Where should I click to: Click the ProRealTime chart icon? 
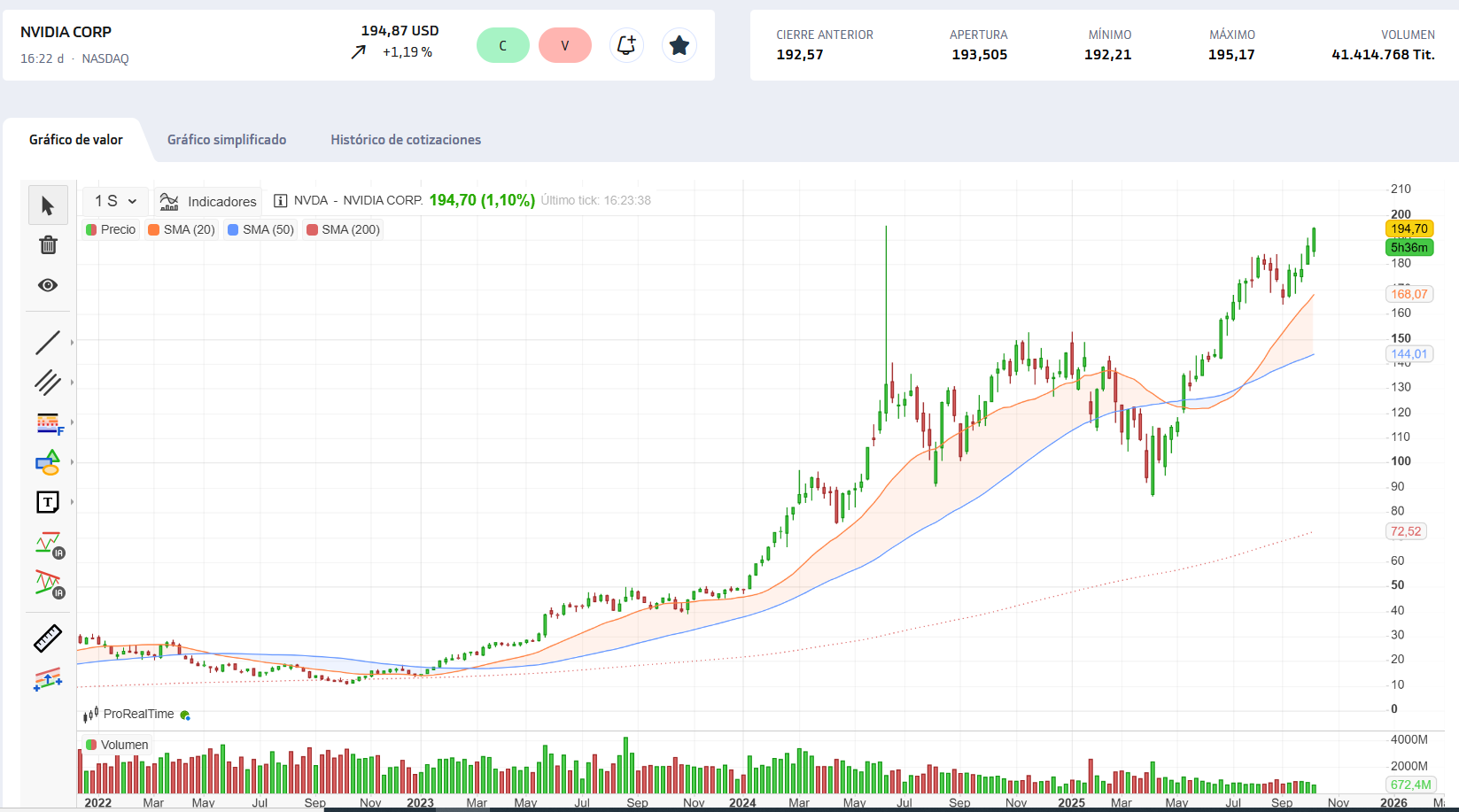pos(90,714)
